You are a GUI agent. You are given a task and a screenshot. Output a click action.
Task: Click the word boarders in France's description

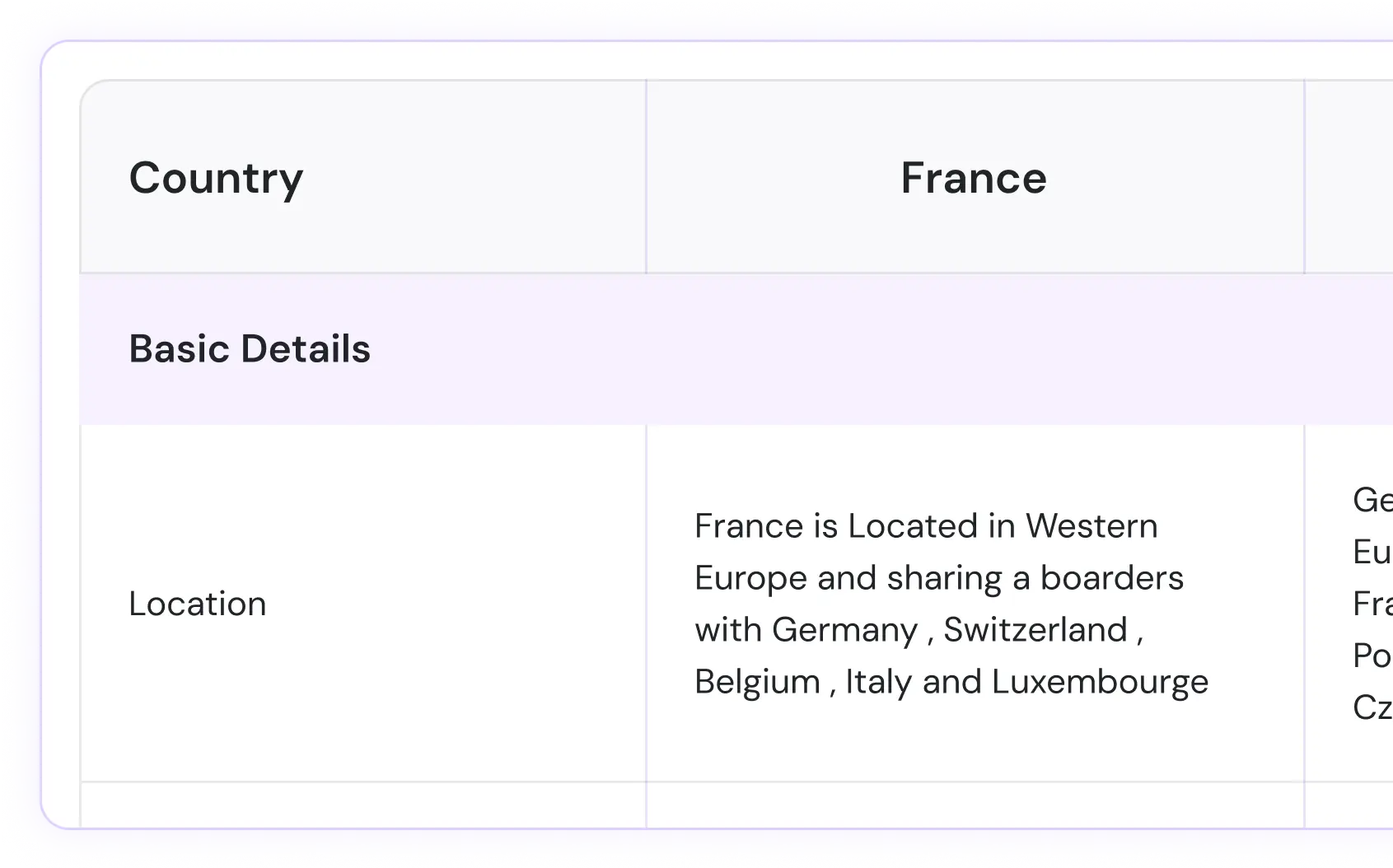pyautogui.click(x=1111, y=578)
